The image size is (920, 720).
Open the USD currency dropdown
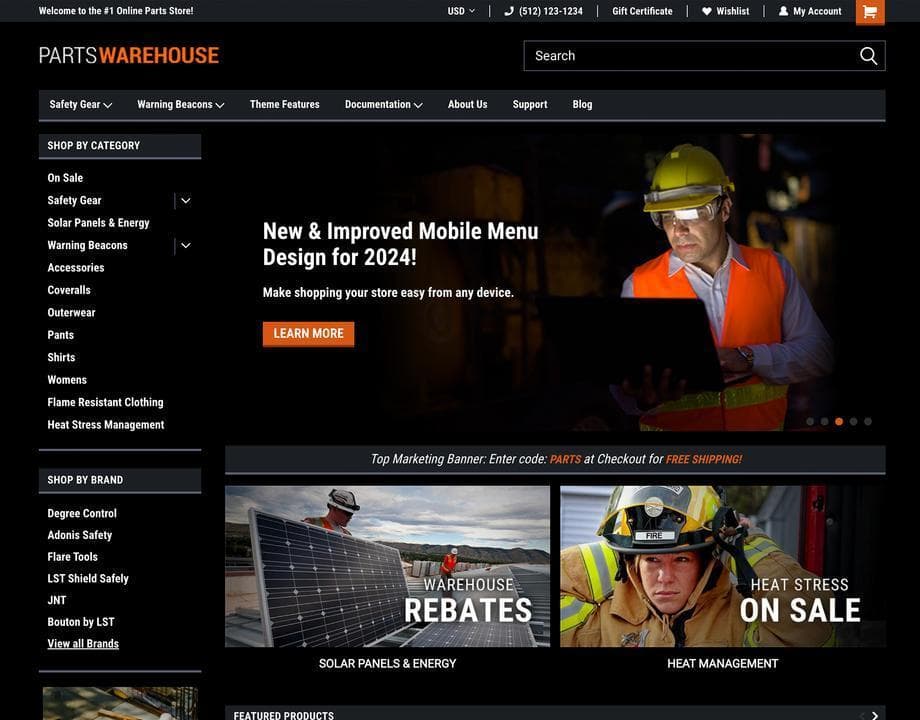[460, 11]
